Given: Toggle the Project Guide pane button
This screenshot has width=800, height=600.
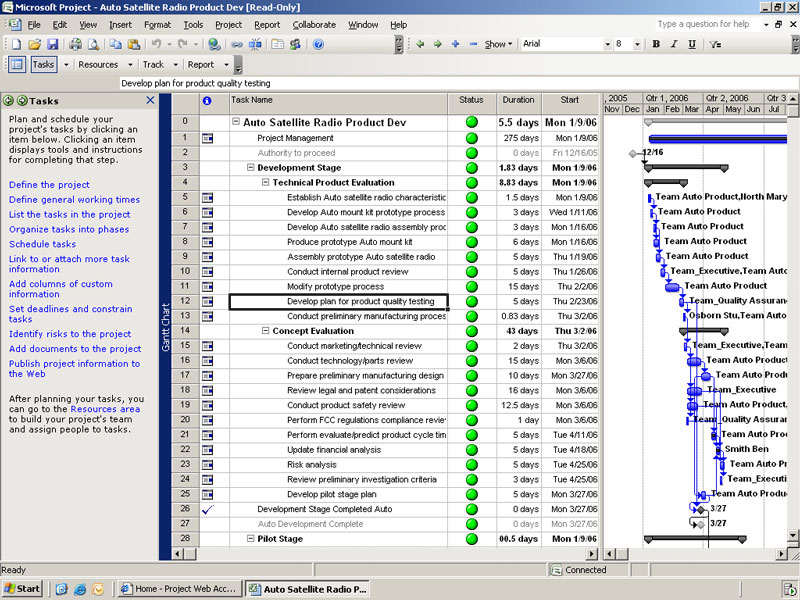Looking at the screenshot, I should (x=16, y=64).
